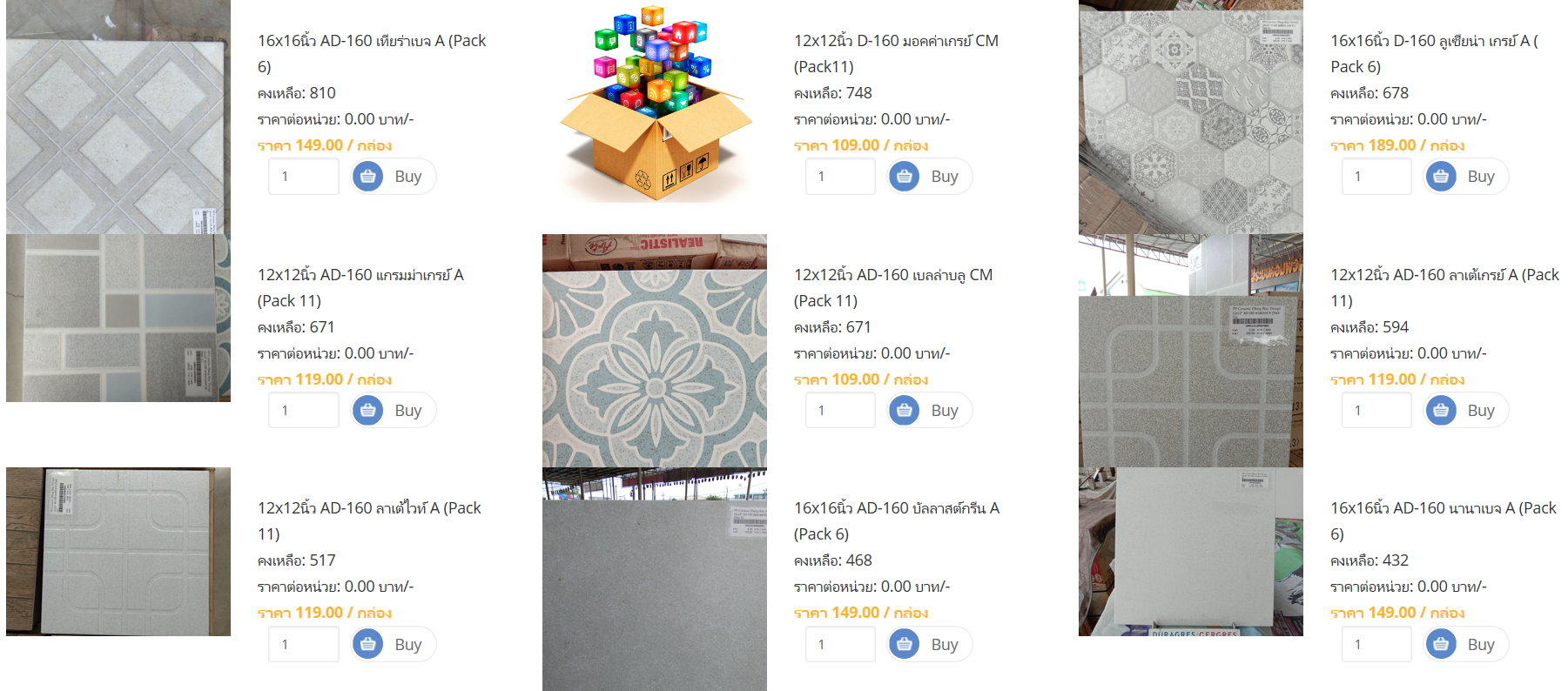Viewport: 1568px width, 691px height.
Task: Click basket icon for 16x16 D-160 189.00 product
Action: pos(1441,177)
